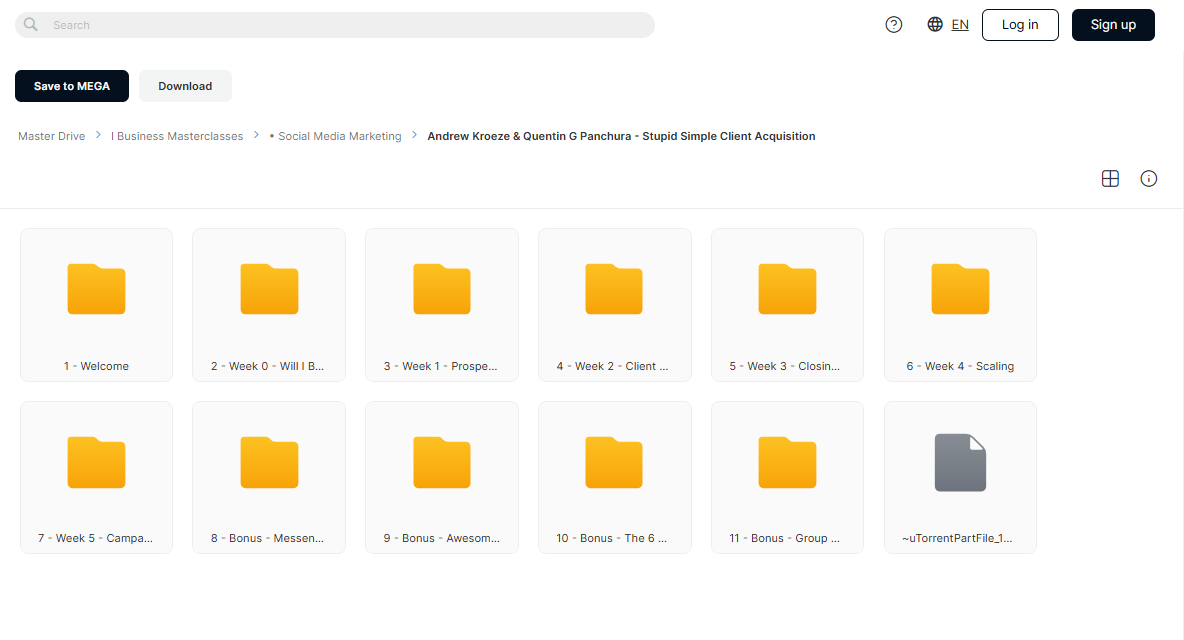
Task: Go to Master Drive breadcrumb
Action: click(51, 137)
